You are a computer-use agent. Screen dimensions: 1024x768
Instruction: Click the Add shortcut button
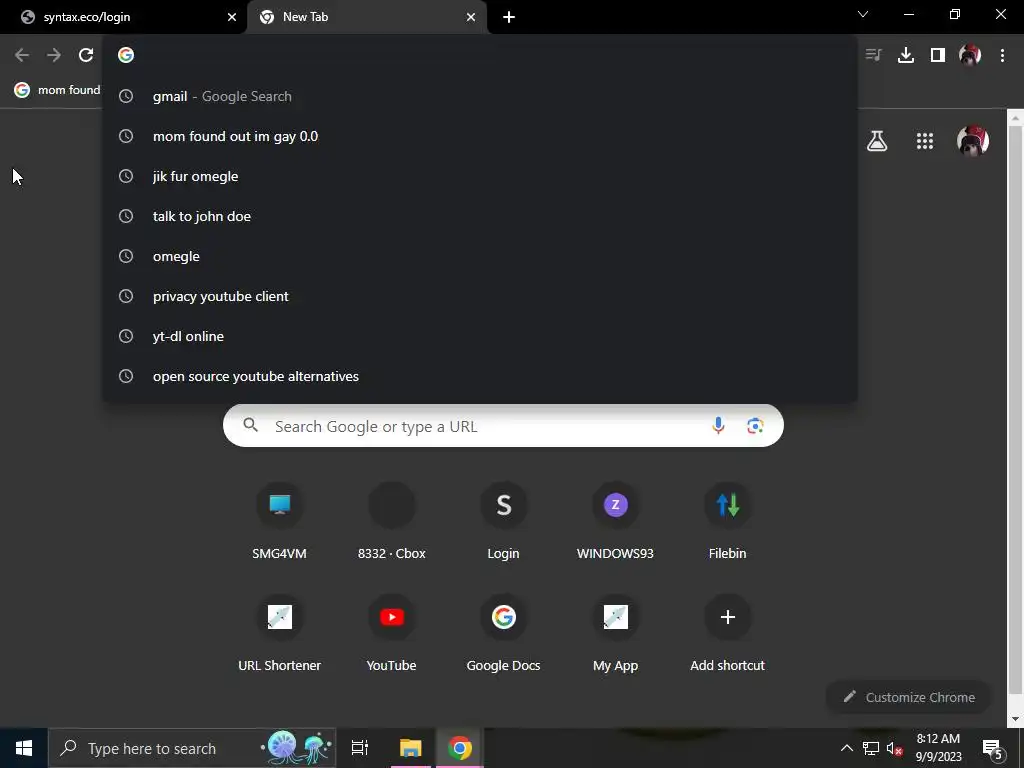[728, 633]
